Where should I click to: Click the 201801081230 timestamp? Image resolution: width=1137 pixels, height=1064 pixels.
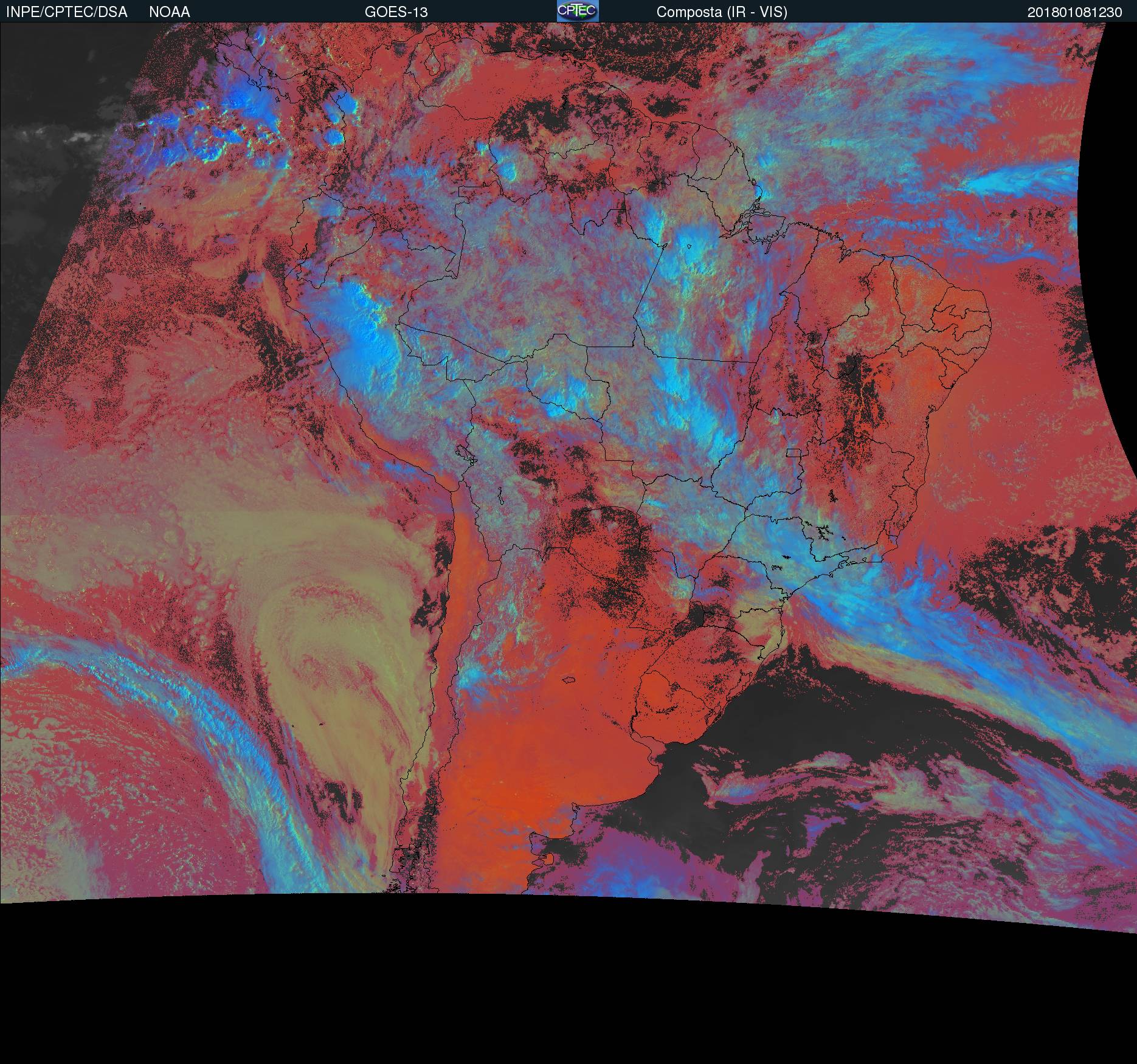(x=1074, y=12)
